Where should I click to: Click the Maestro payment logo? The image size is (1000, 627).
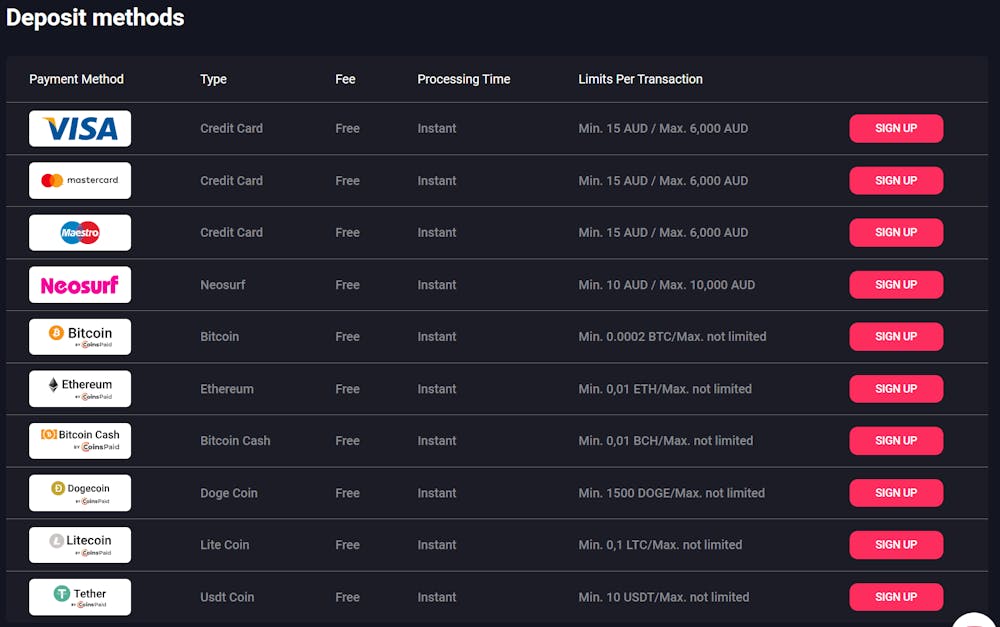coord(80,232)
